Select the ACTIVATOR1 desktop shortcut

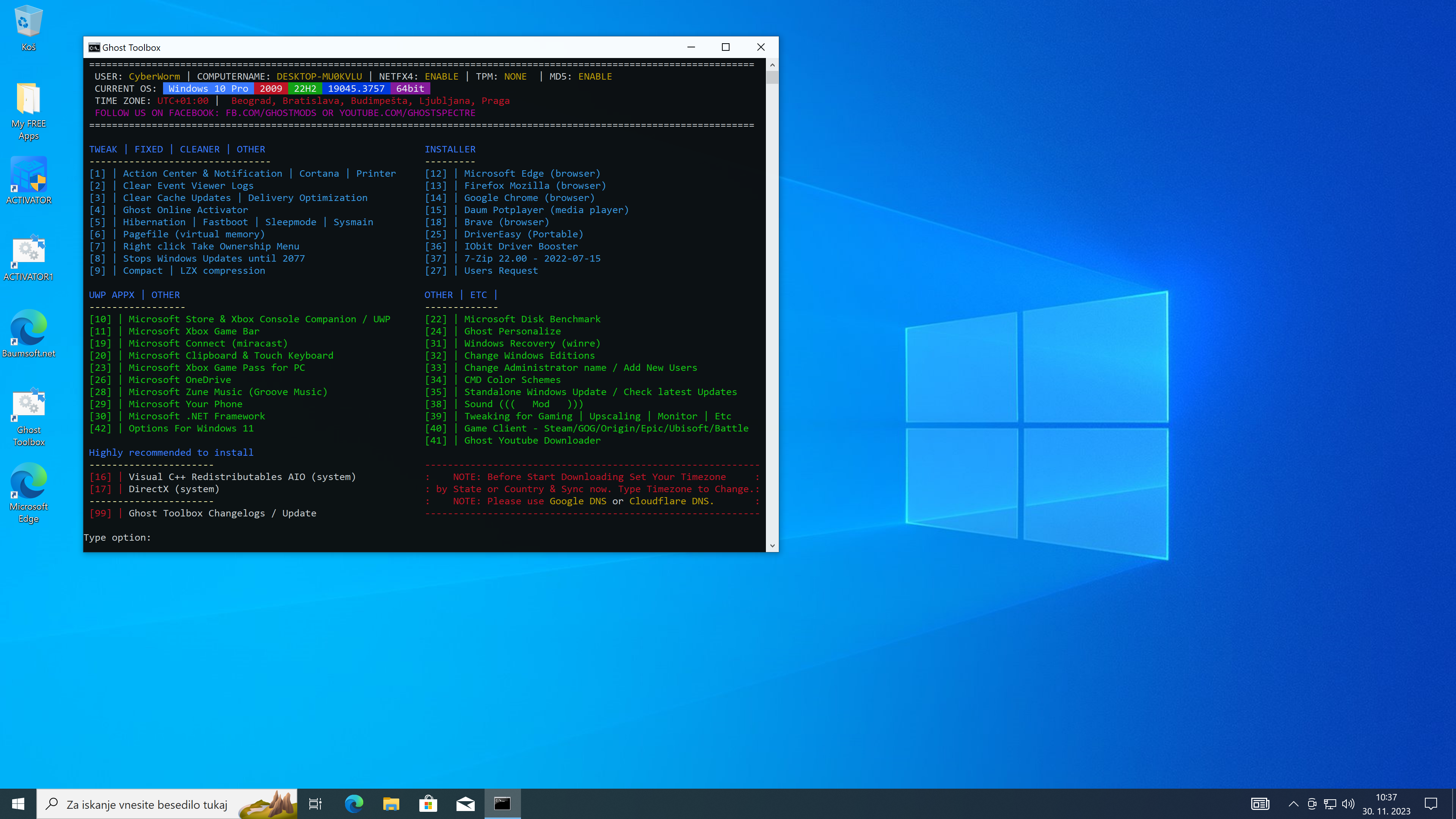[x=28, y=257]
